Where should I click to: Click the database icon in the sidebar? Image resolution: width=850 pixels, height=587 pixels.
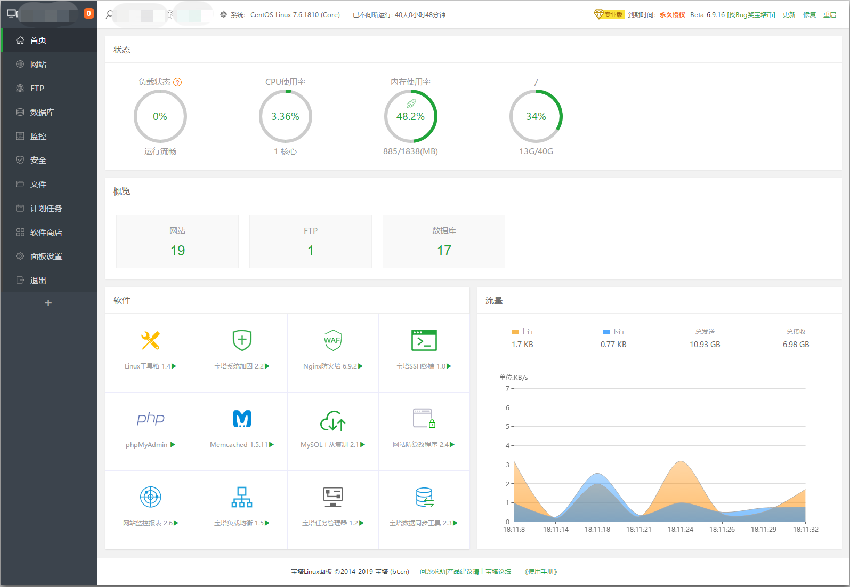tap(20, 112)
